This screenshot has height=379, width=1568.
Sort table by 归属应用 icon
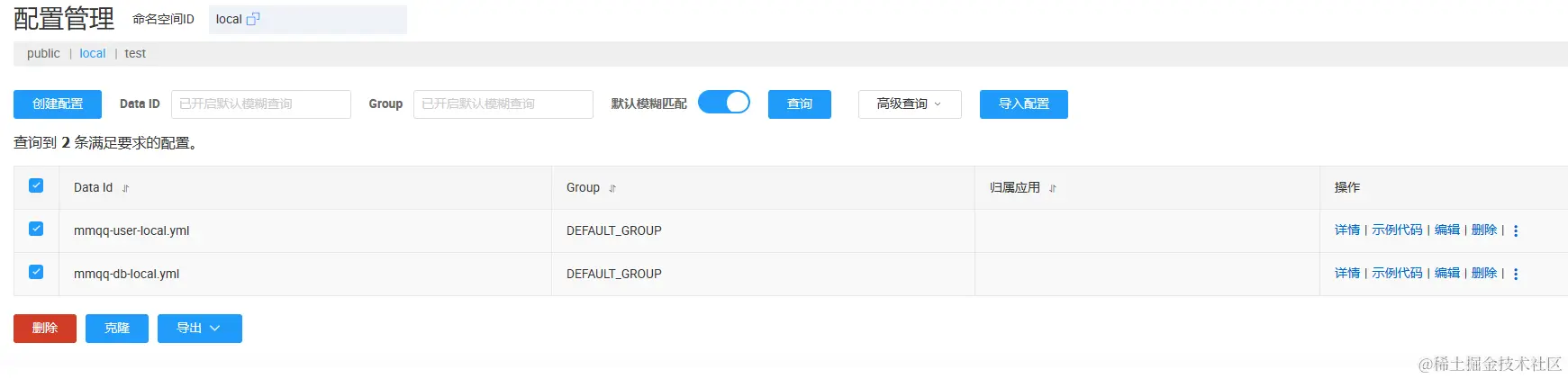1053,188
